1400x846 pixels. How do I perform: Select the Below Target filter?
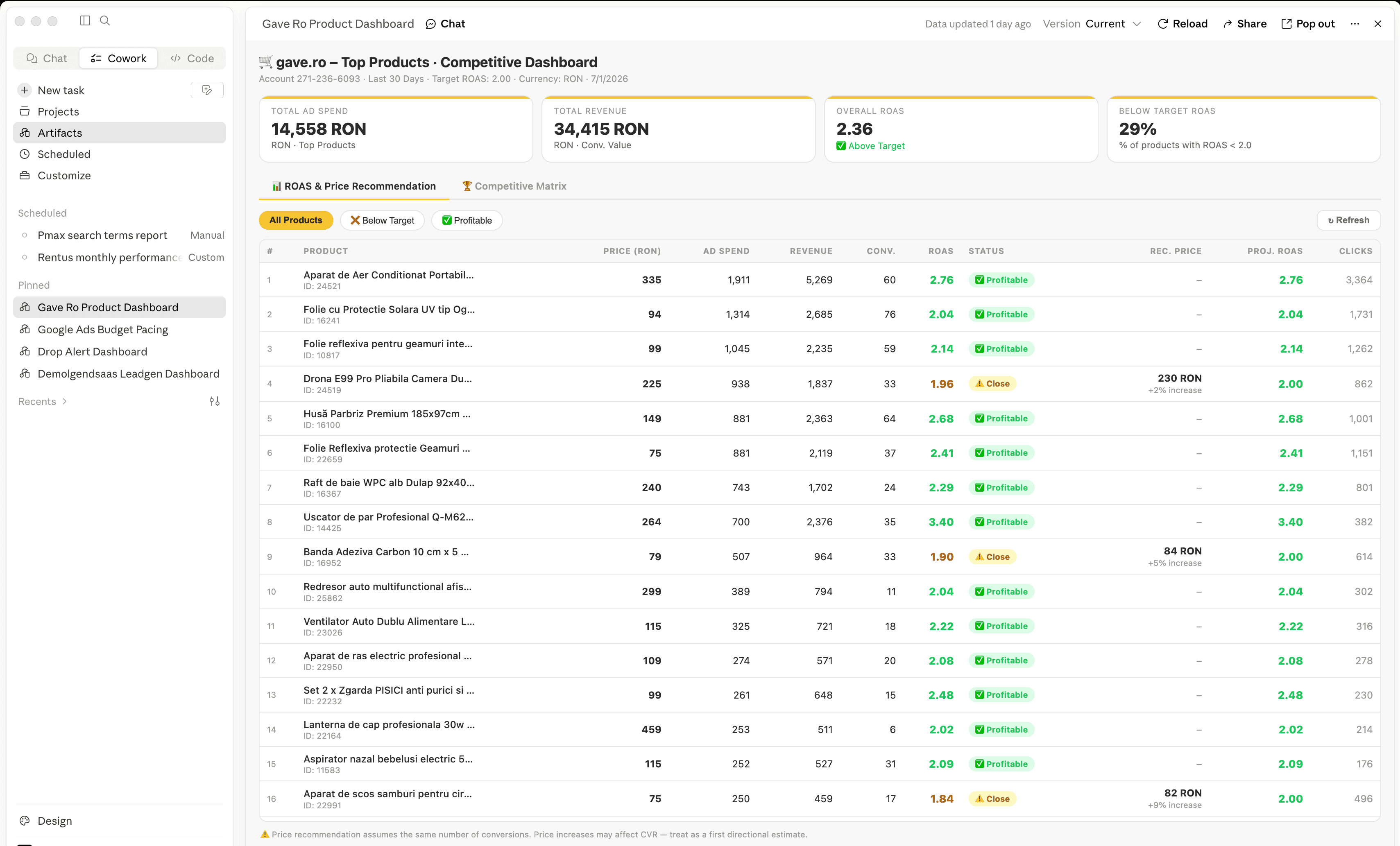pos(383,220)
